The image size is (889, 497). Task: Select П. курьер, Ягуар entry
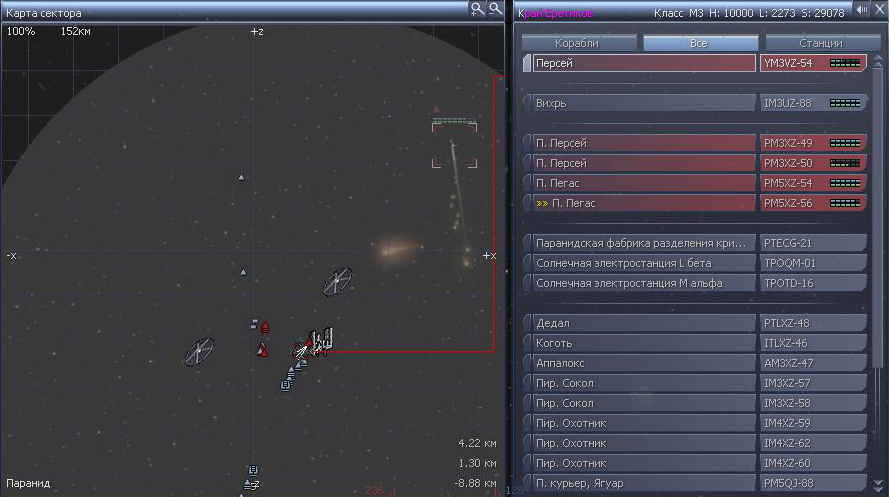[x=644, y=483]
